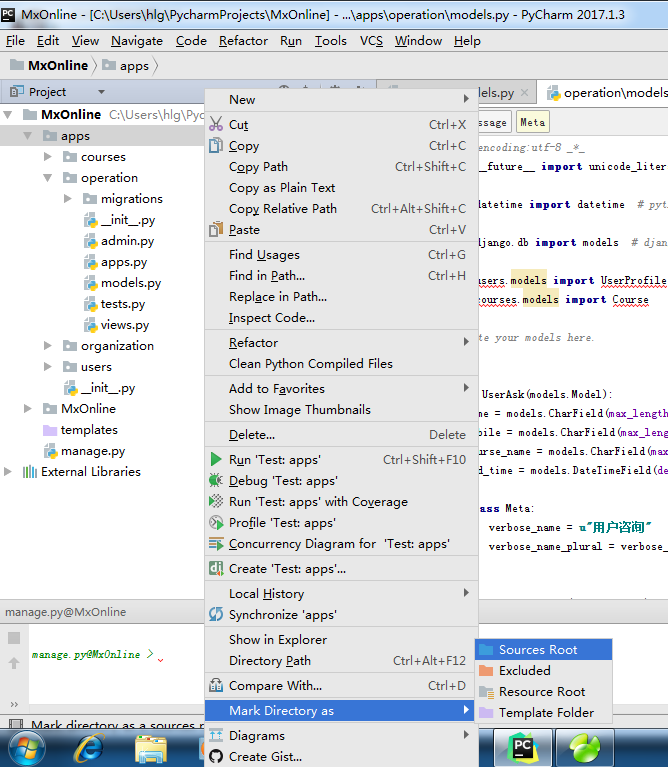668x767 pixels.
Task: Select Show in Explorer
Action: 341,639
